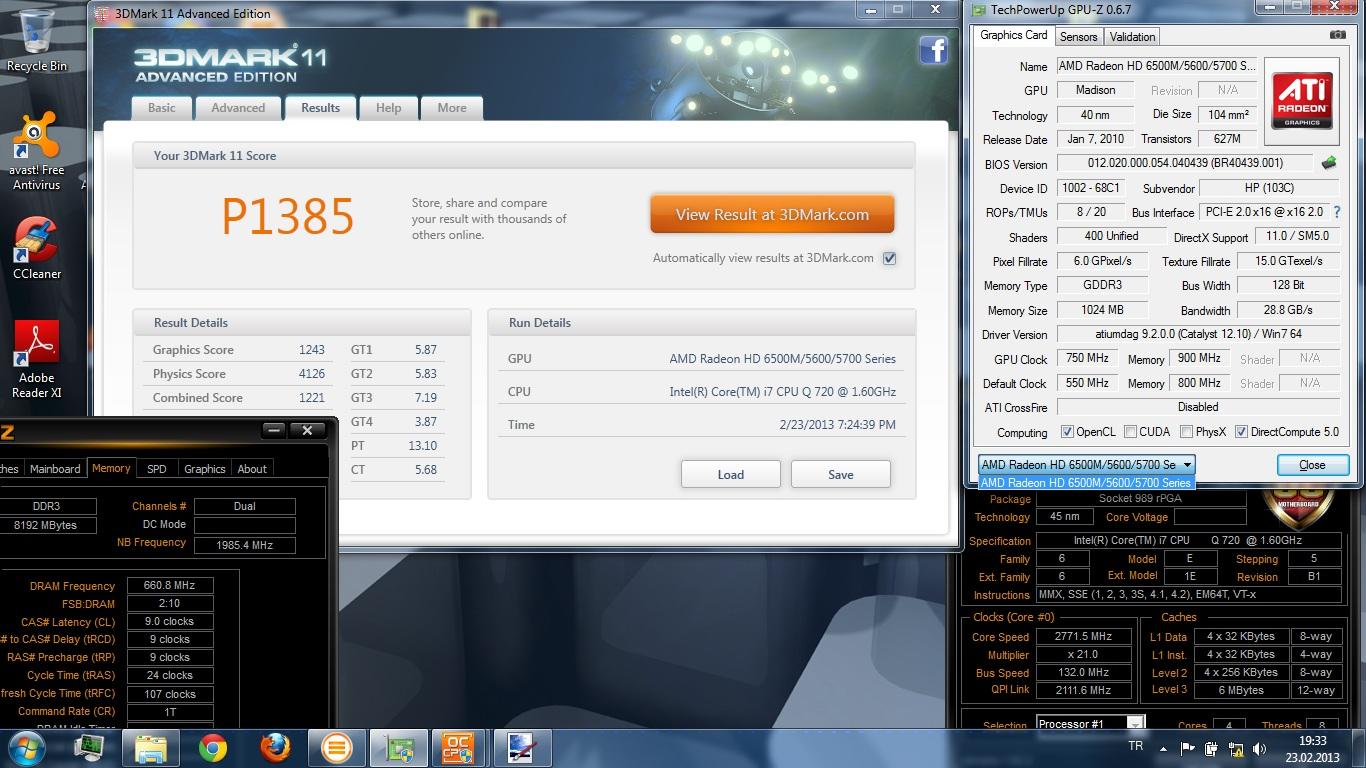Open the Action Center flag icon

[x=1188, y=748]
